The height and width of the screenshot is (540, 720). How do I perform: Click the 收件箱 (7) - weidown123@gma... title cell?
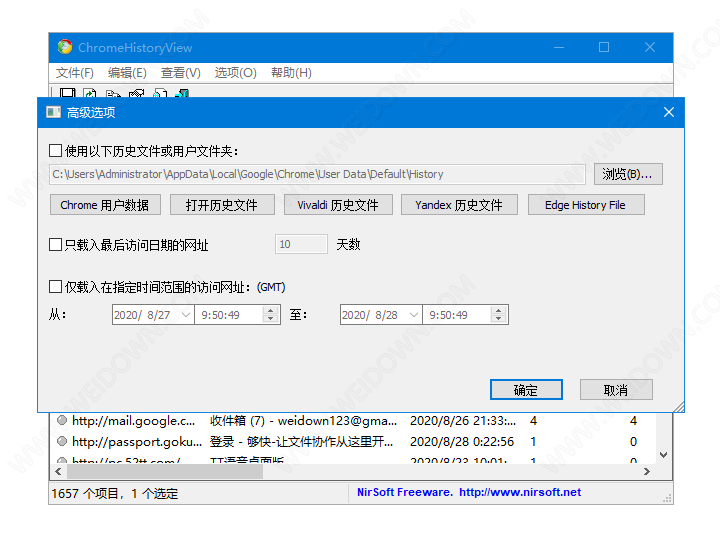click(x=304, y=421)
